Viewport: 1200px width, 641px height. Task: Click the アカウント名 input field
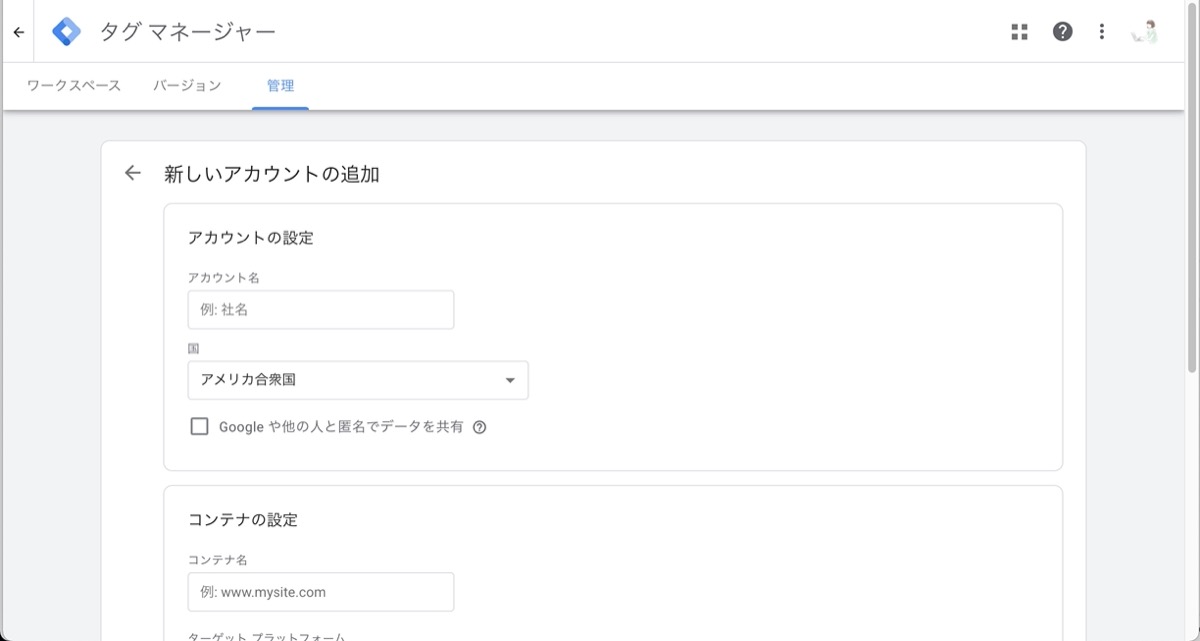point(321,310)
